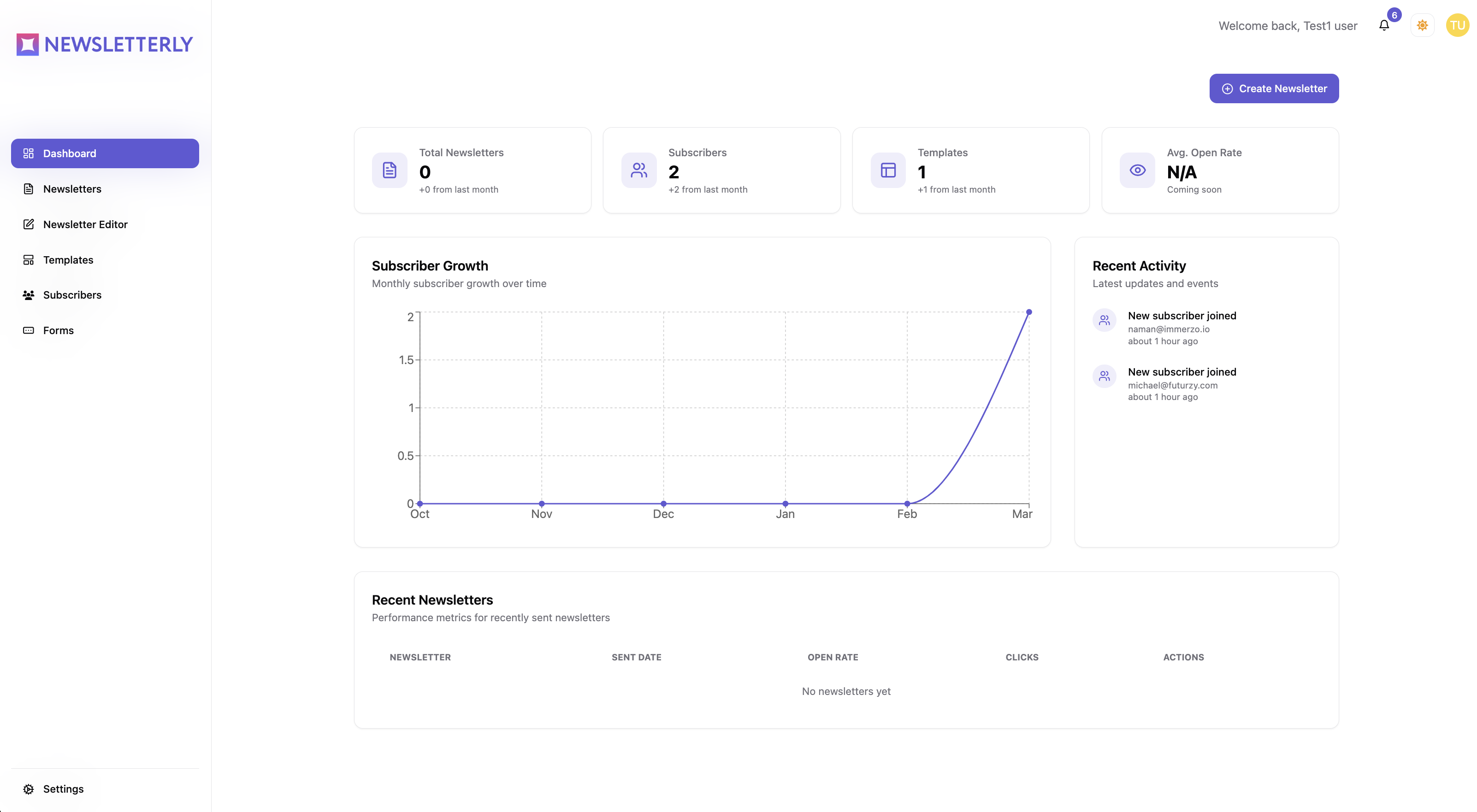Select Subscribers in the sidebar

[71, 294]
